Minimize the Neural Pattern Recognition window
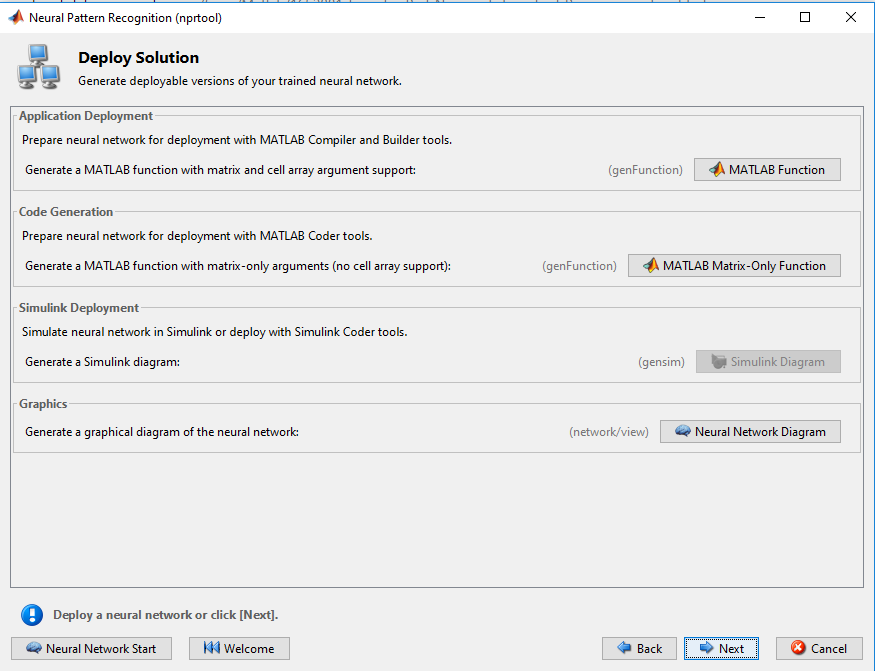The width and height of the screenshot is (875, 671). 759,17
